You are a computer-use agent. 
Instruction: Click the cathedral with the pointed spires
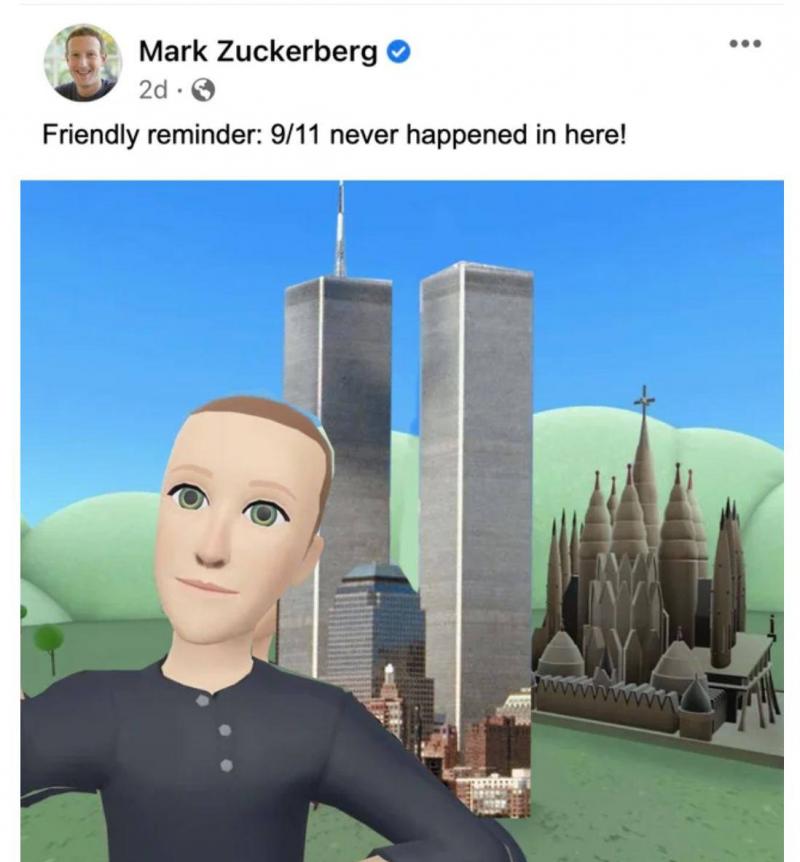[654, 583]
